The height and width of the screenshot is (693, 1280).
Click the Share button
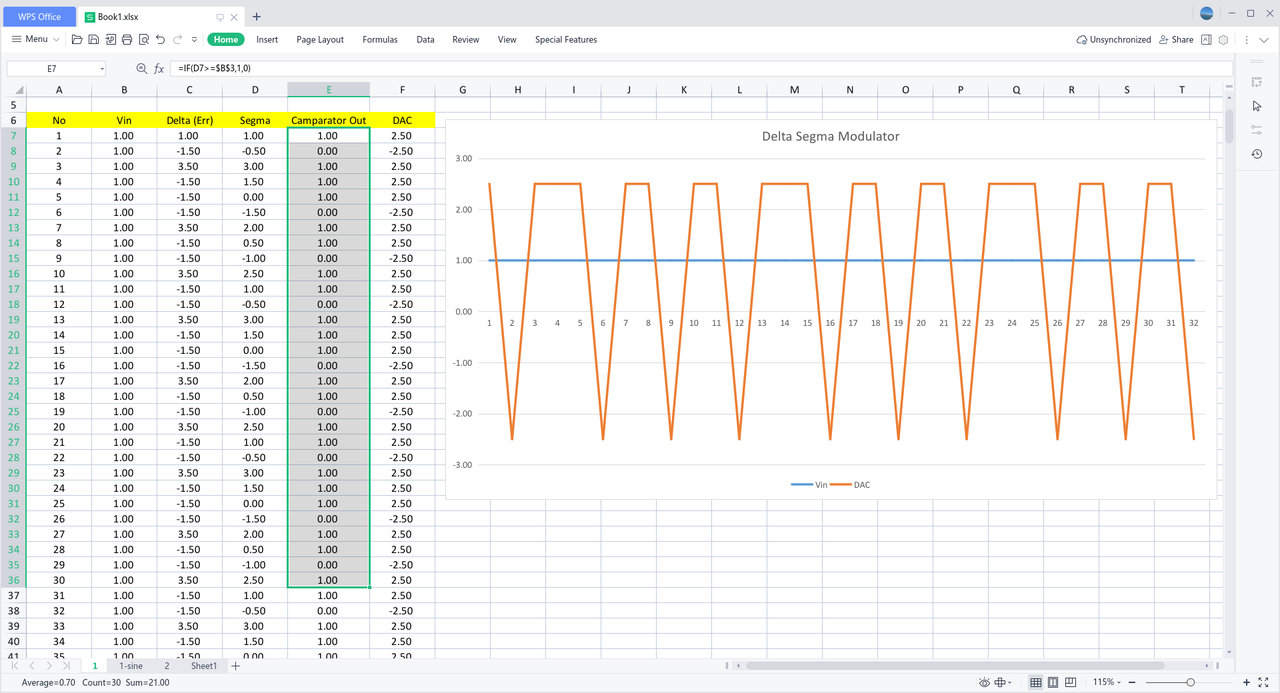pyautogui.click(x=1175, y=40)
